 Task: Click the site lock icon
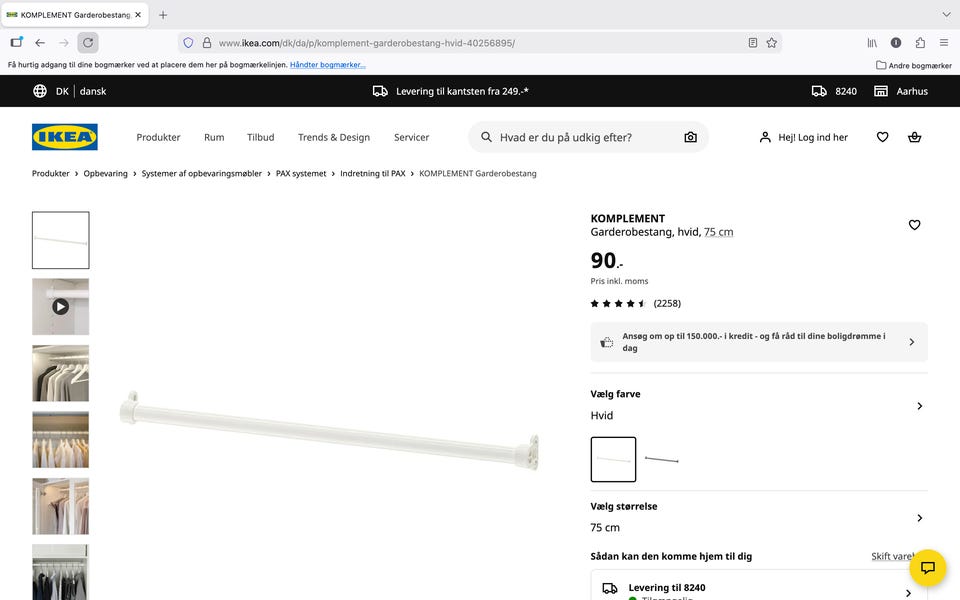[x=207, y=43]
